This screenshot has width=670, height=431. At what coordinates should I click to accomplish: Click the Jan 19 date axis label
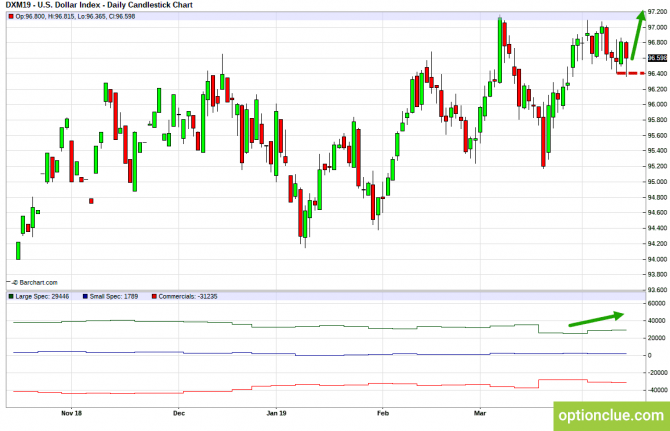(276, 413)
